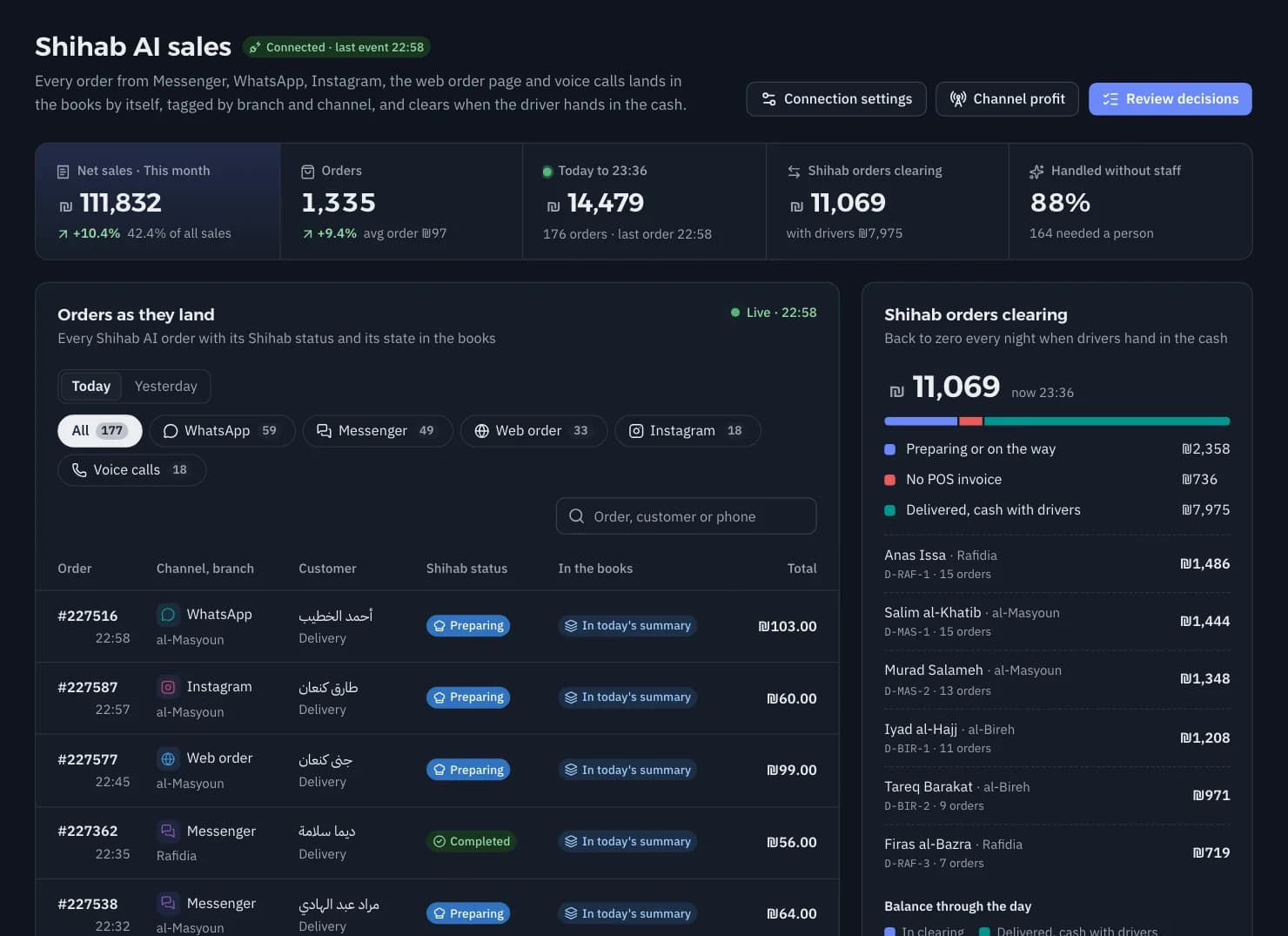The image size is (1288, 936).
Task: Filter orders by Messenger channel
Action: pos(378,431)
